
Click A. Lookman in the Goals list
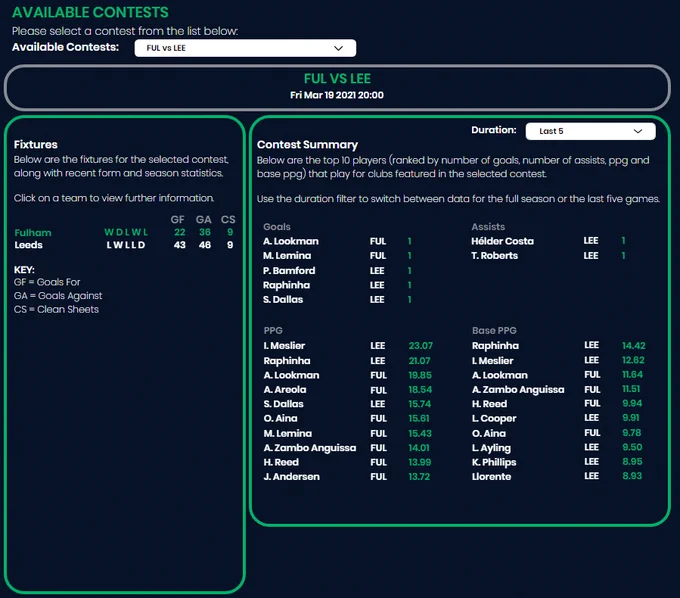(291, 241)
